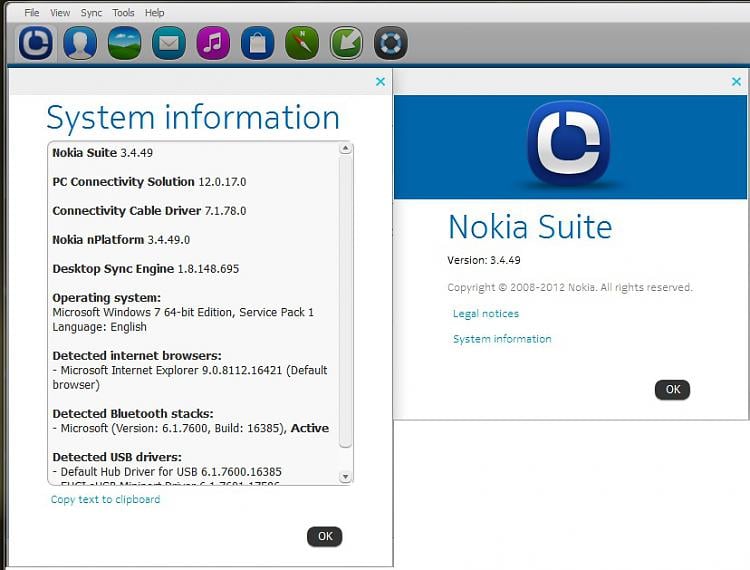Open the Help menu
Viewport: 750px width, 570px height.
(154, 12)
